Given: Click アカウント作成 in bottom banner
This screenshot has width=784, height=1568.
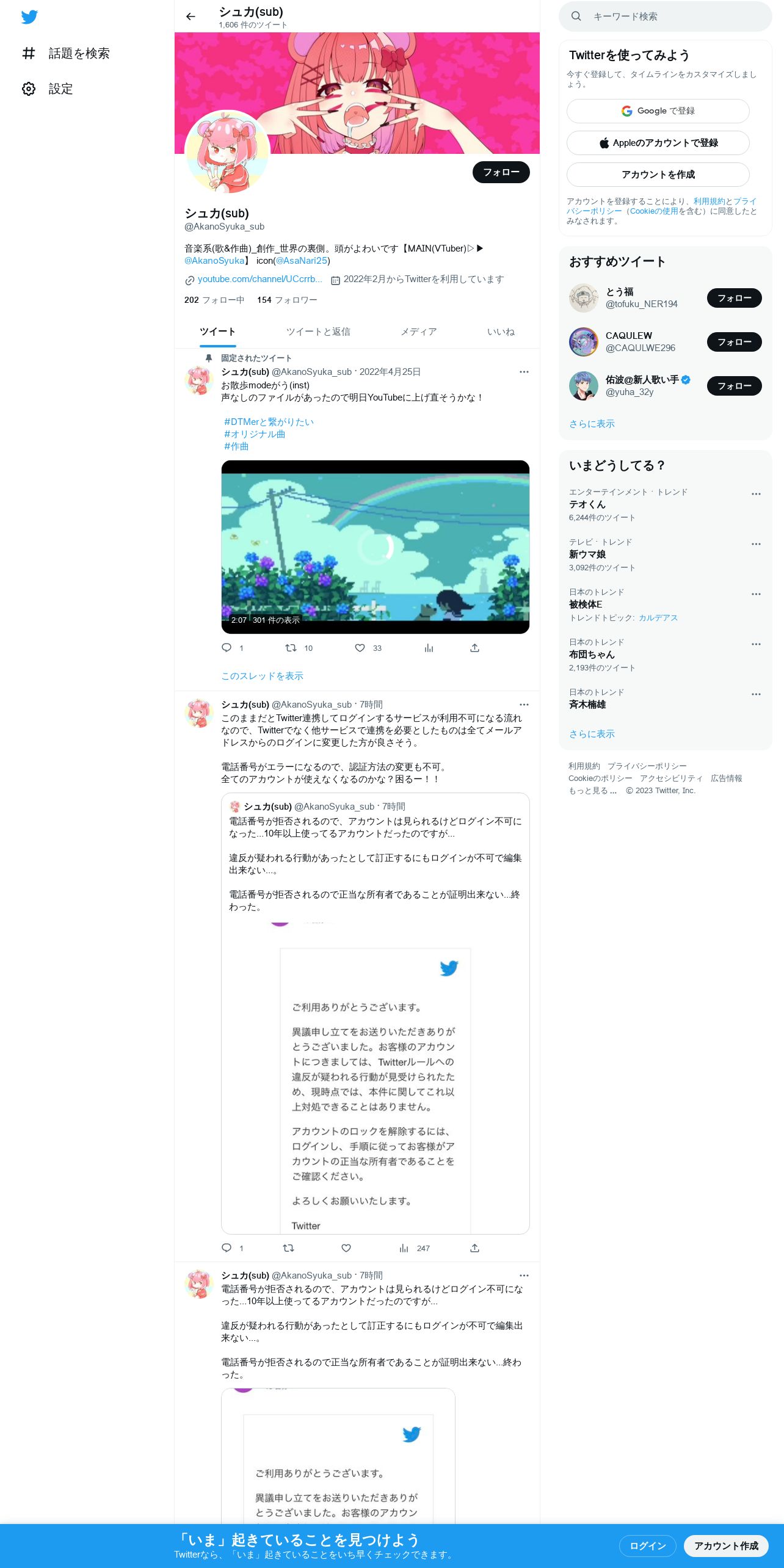Looking at the screenshot, I should point(726,1546).
